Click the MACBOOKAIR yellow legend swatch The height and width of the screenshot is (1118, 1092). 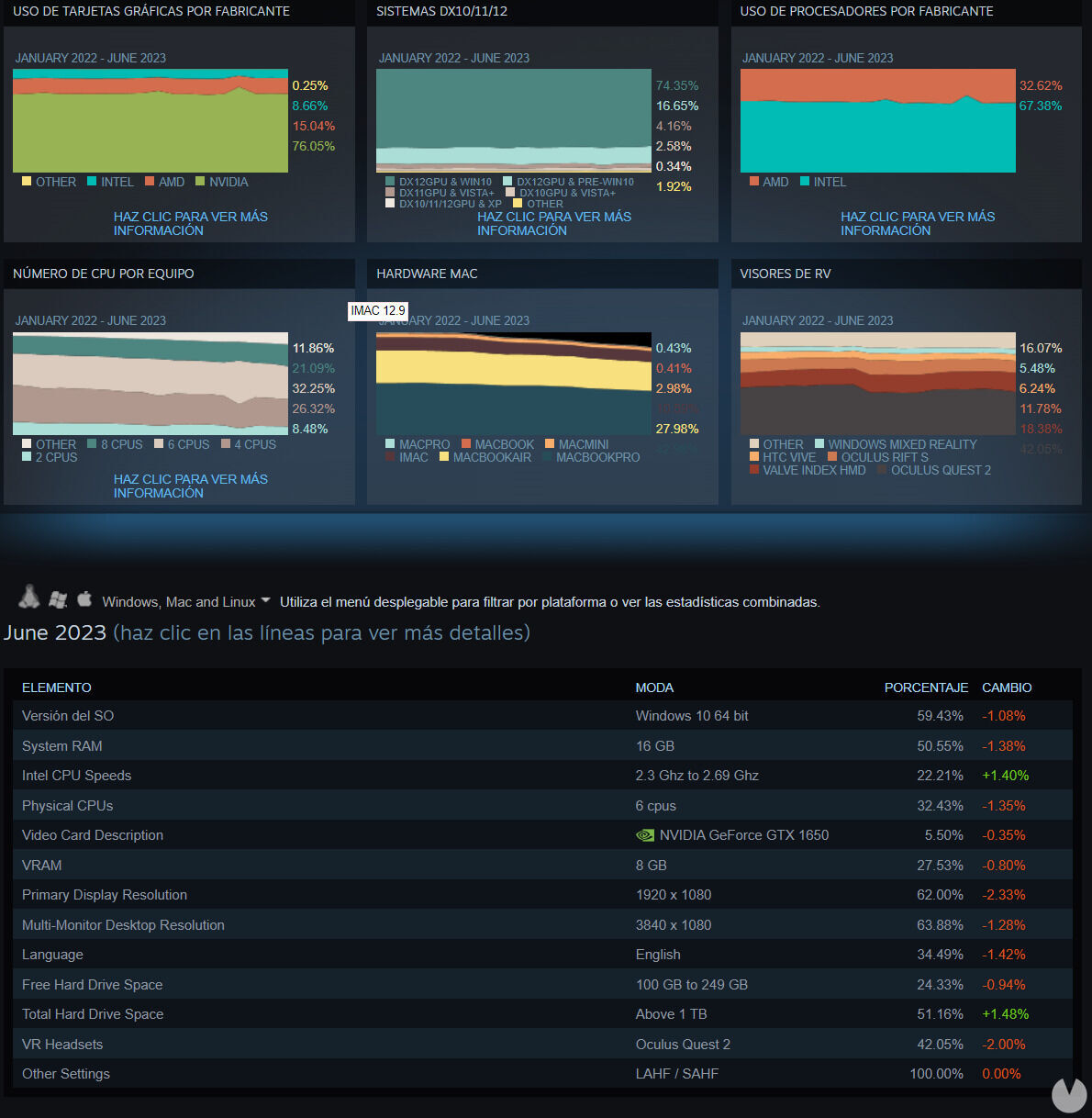[x=444, y=457]
